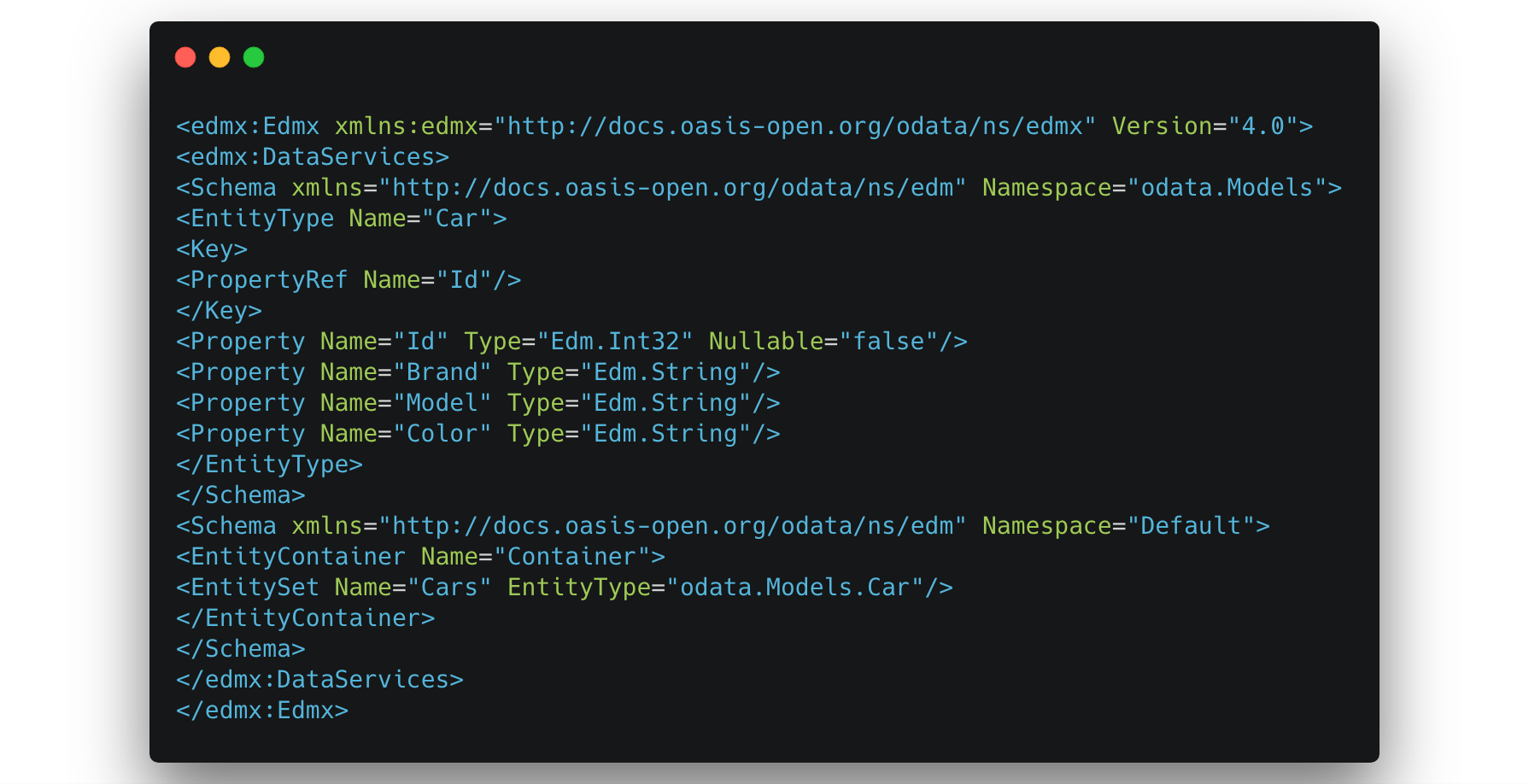The height and width of the screenshot is (784, 1529).
Task: Click the red close window dot
Action: point(185,57)
